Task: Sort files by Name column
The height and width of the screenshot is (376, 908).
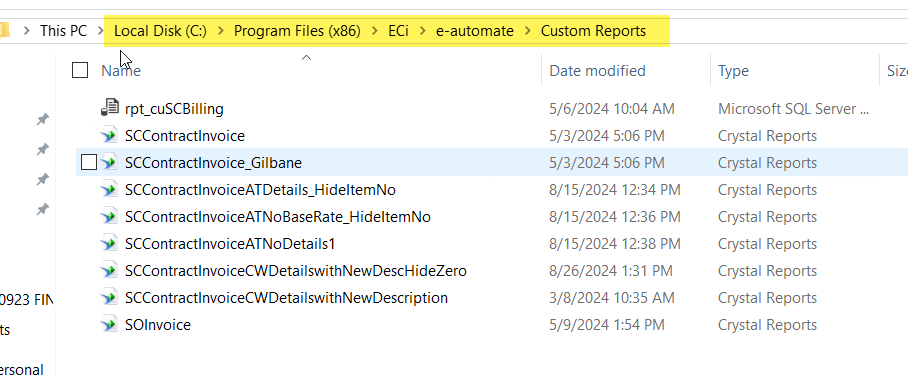Action: [x=121, y=71]
